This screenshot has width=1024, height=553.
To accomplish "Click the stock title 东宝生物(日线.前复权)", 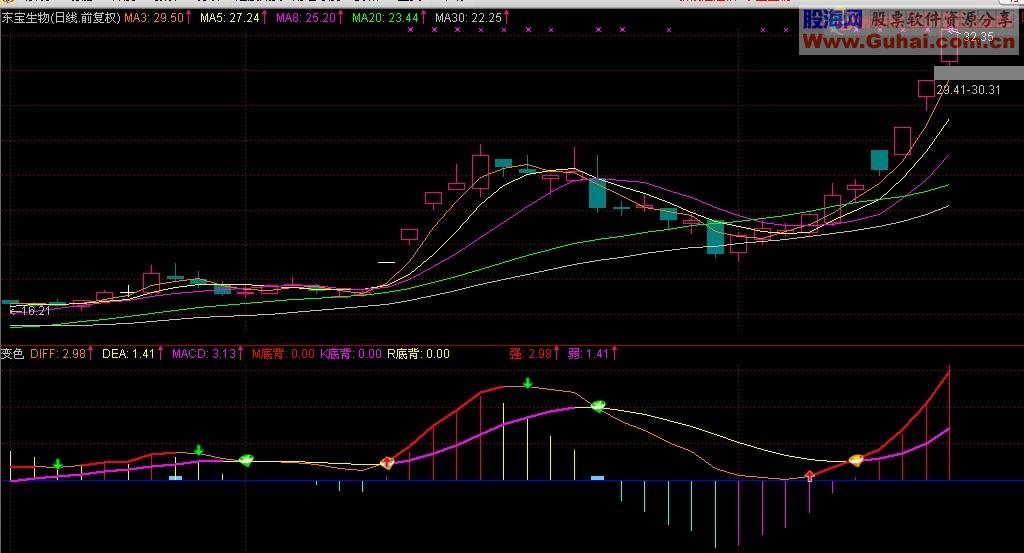I will point(61,18).
